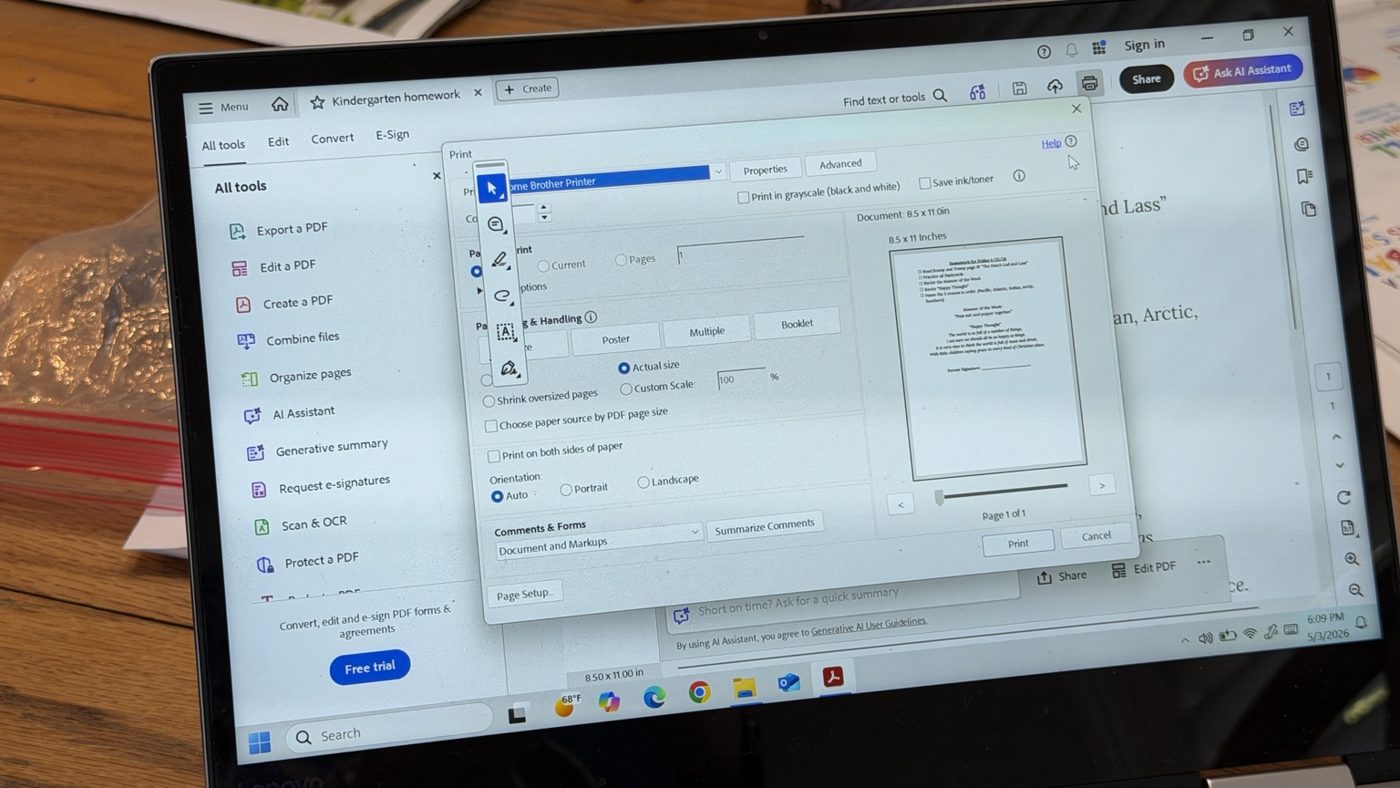Open Microsoft Edge from the taskbar
The height and width of the screenshot is (788, 1400).
(654, 697)
